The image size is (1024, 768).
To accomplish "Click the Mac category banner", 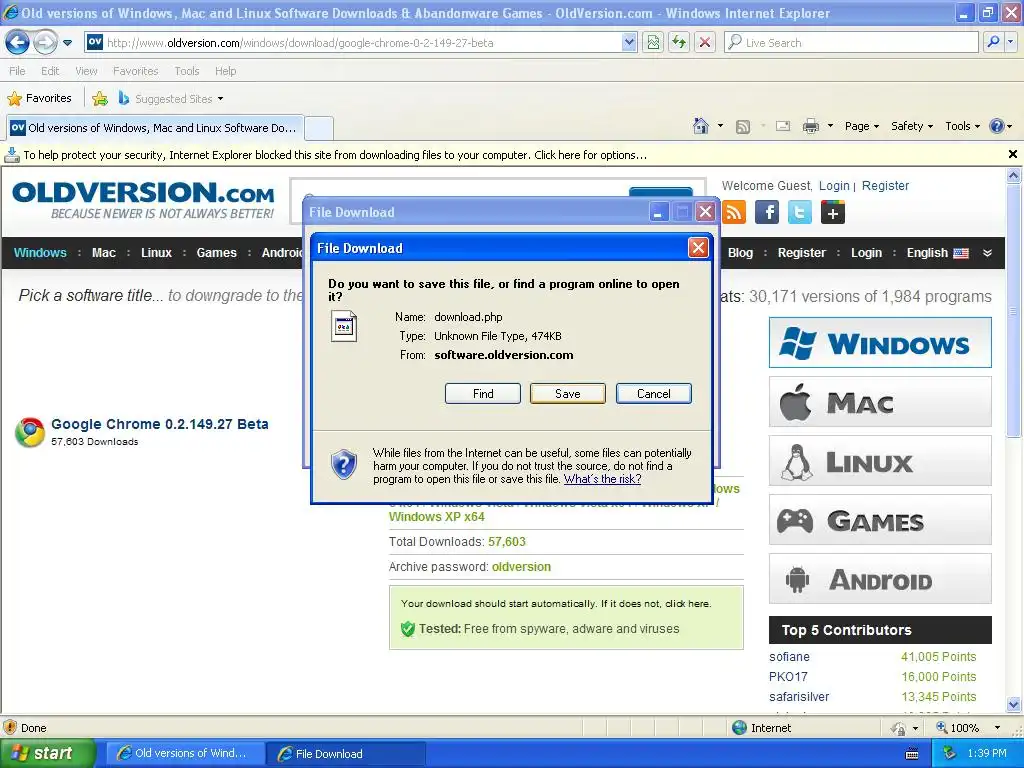I will [880, 402].
